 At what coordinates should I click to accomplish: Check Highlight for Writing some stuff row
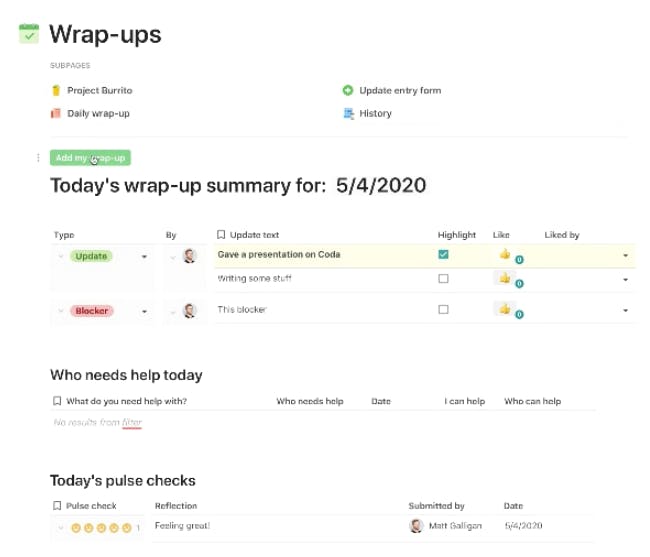[444, 278]
